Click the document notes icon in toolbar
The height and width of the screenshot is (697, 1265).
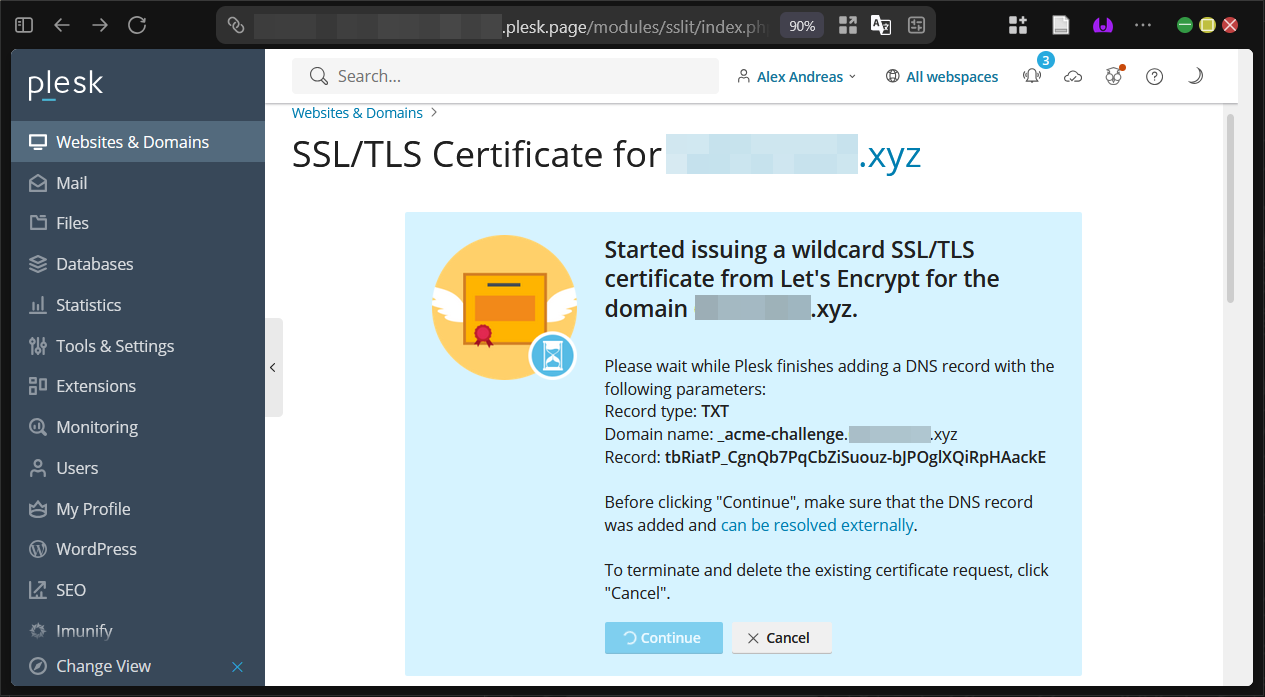[1060, 25]
